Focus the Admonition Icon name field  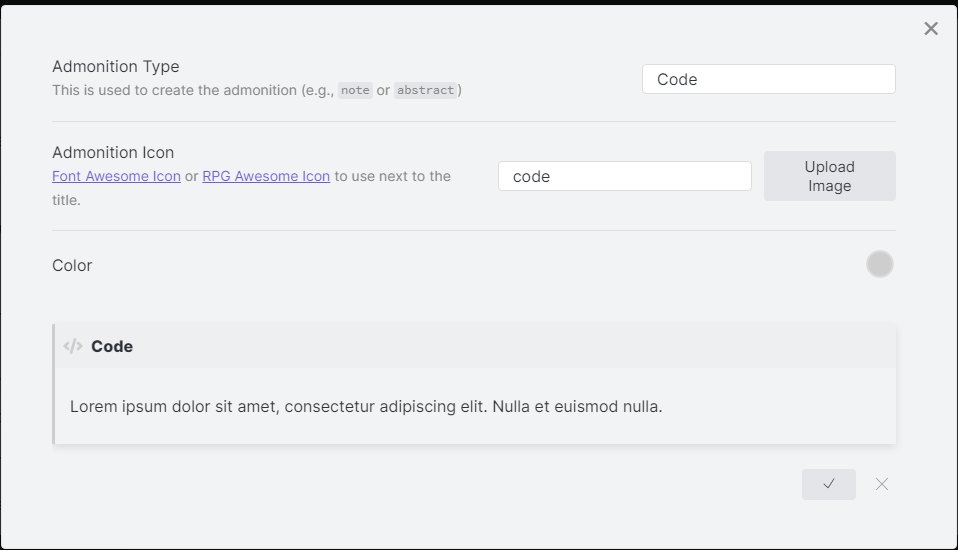(624, 176)
